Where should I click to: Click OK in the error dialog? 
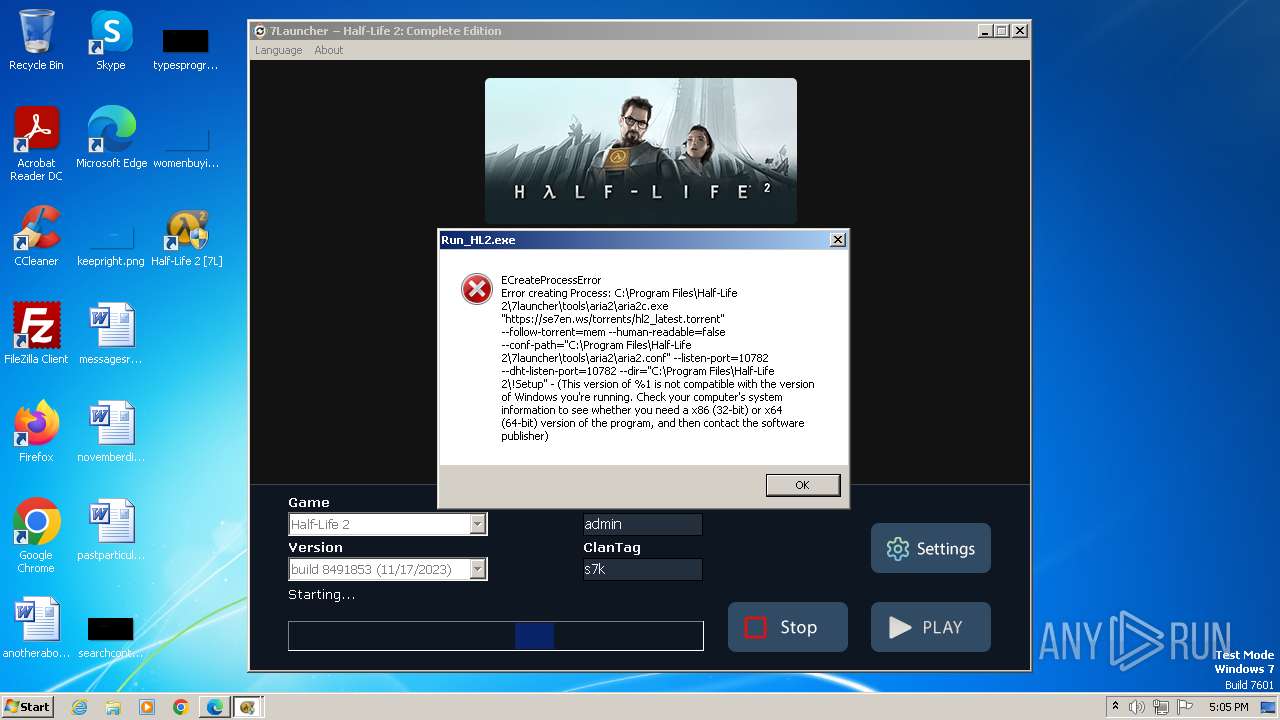pyautogui.click(x=802, y=485)
